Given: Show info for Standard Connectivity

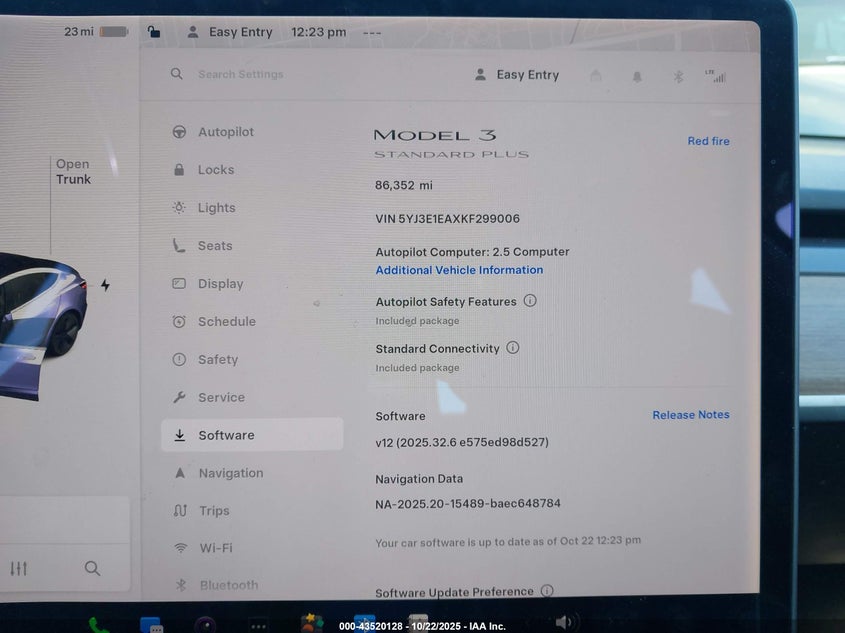Looking at the screenshot, I should pos(513,348).
